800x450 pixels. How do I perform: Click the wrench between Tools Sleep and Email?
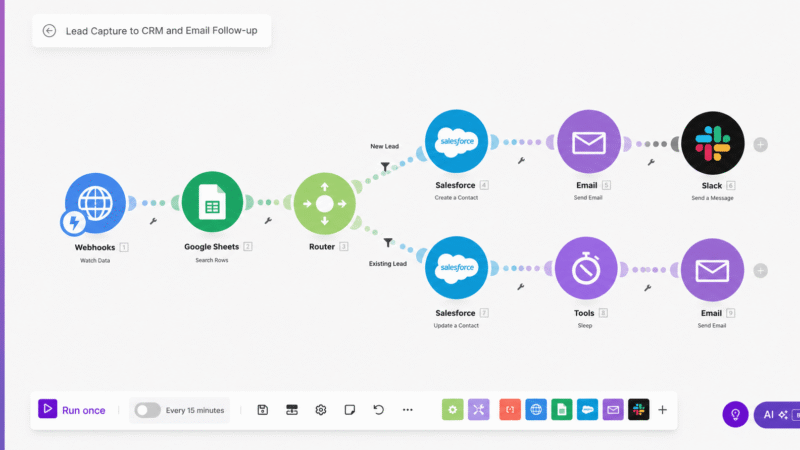click(647, 288)
